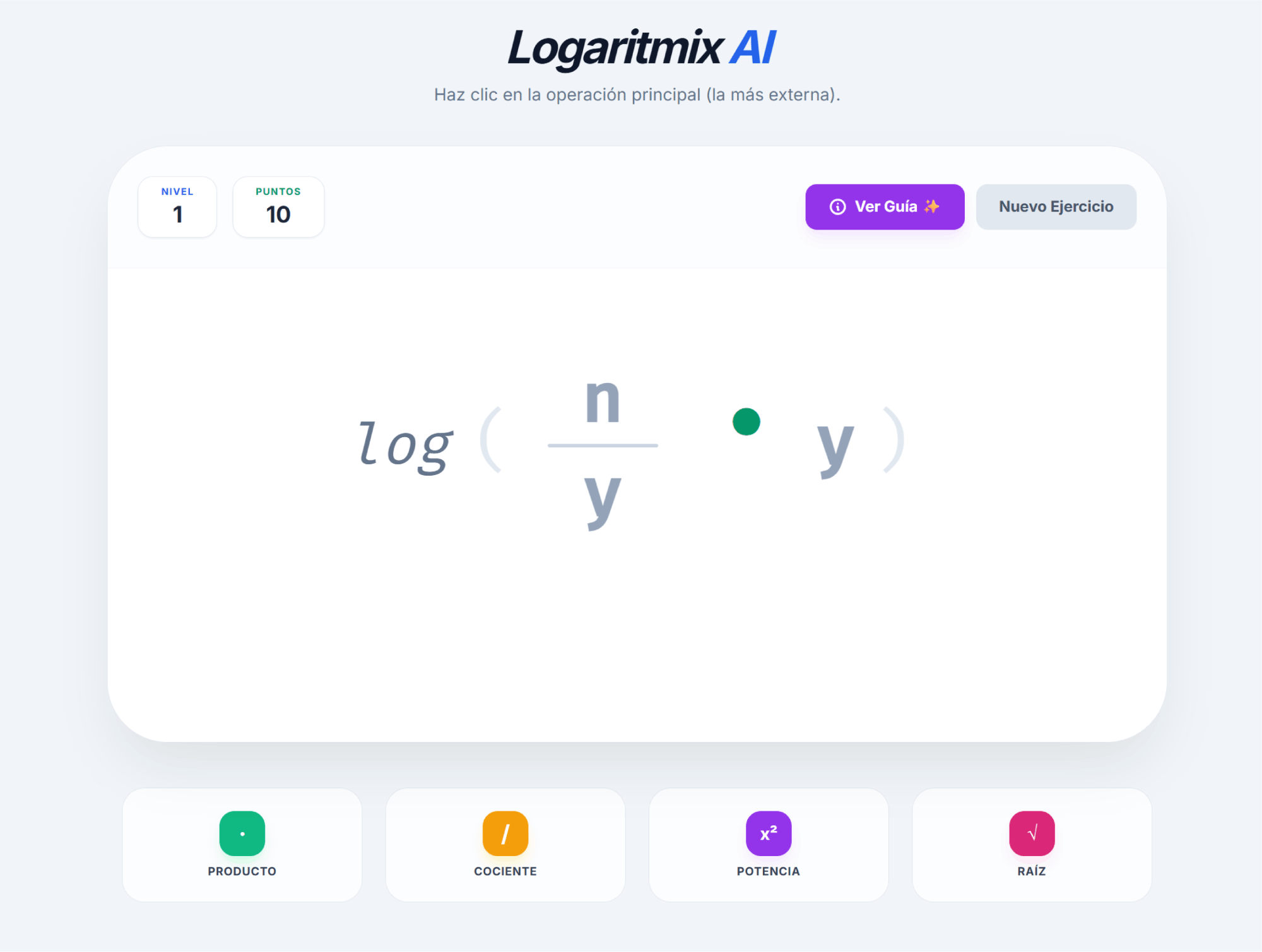1262x952 pixels.
Task: Select the COCIENTE label card
Action: pyautogui.click(x=505, y=871)
